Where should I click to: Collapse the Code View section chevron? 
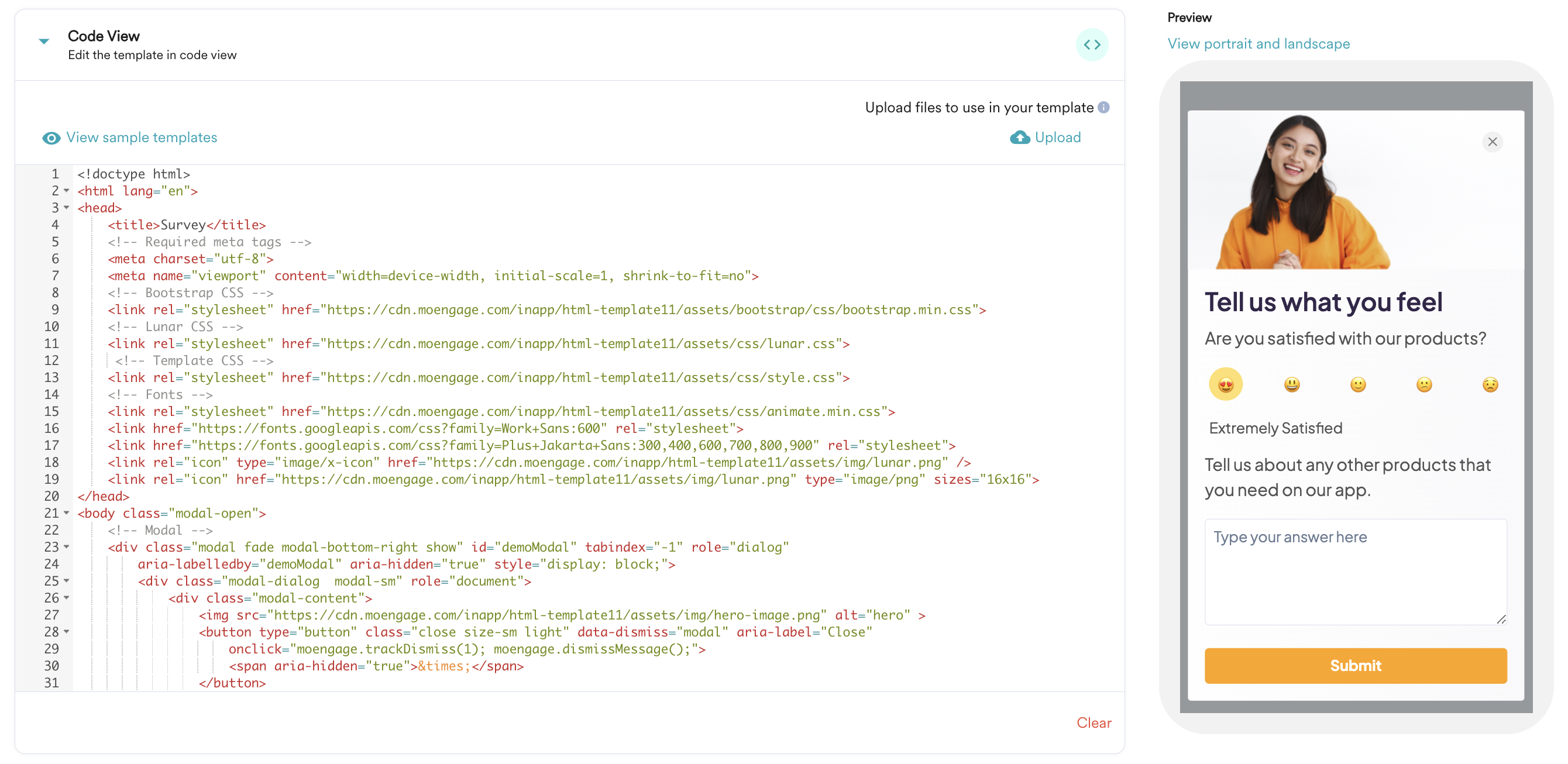point(44,42)
